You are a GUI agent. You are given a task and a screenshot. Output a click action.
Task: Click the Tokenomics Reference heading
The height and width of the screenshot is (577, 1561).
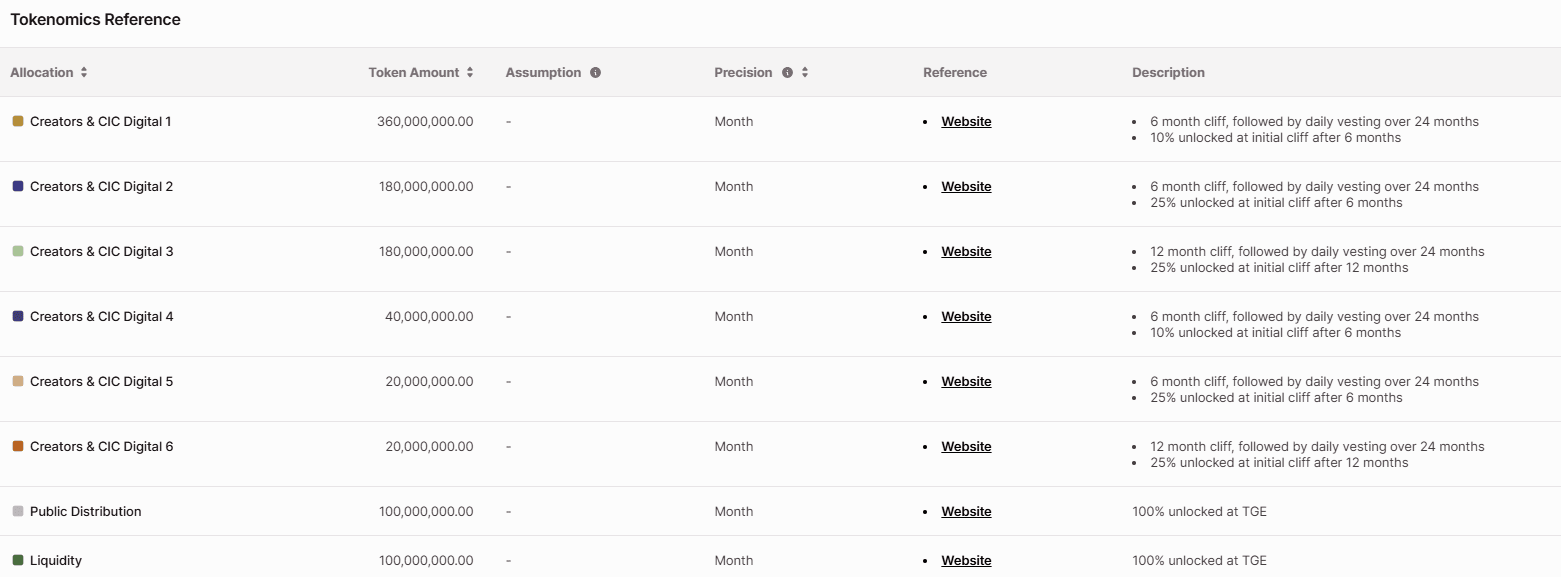pos(95,20)
